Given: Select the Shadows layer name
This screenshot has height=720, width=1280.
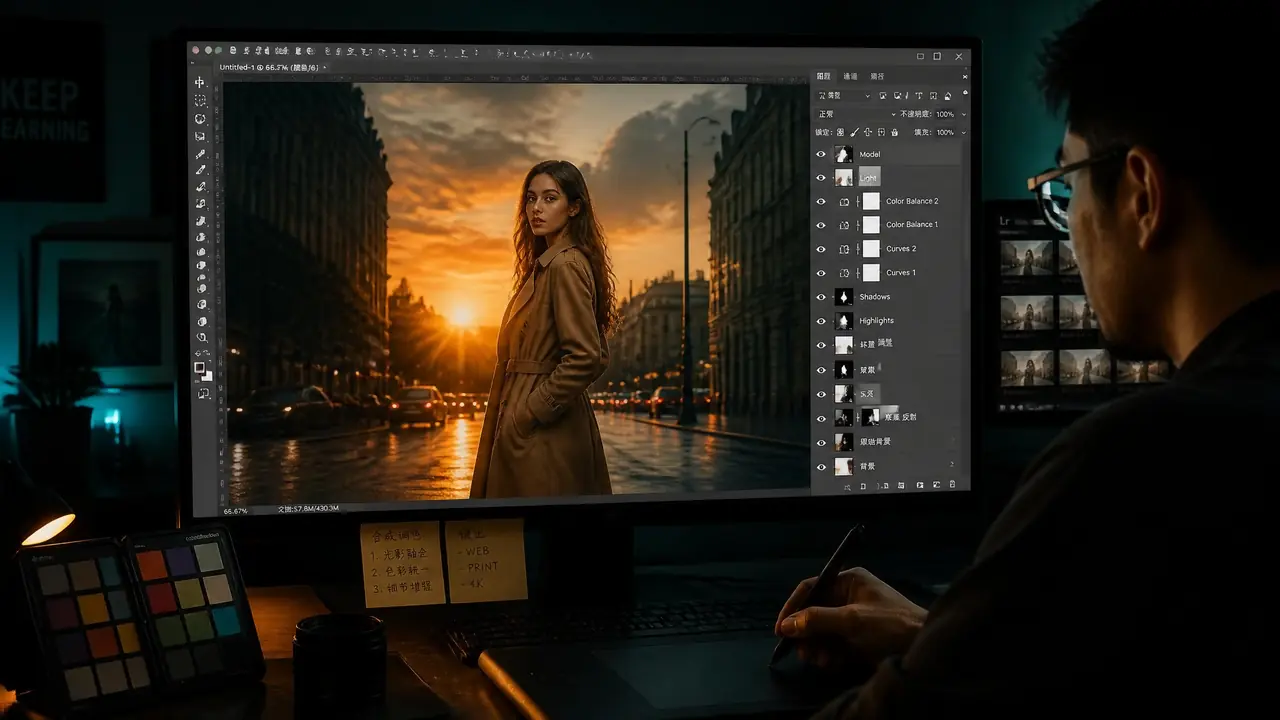Looking at the screenshot, I should coord(875,297).
